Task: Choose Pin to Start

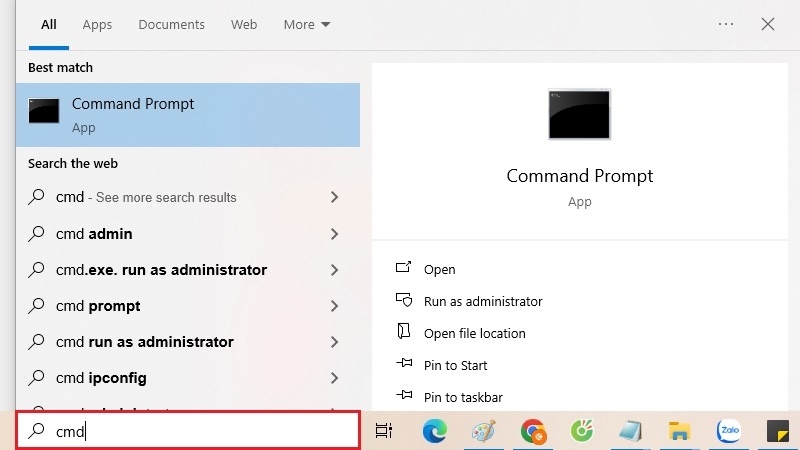Action: click(x=455, y=365)
